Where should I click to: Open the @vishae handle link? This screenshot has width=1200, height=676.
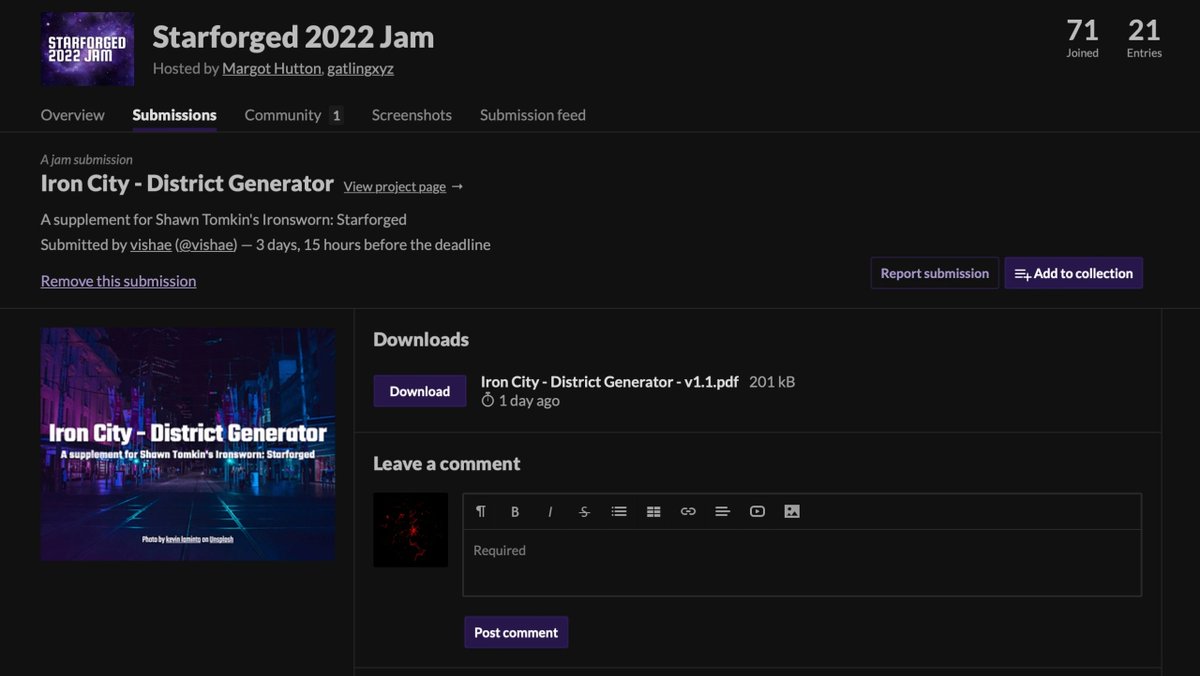(206, 245)
